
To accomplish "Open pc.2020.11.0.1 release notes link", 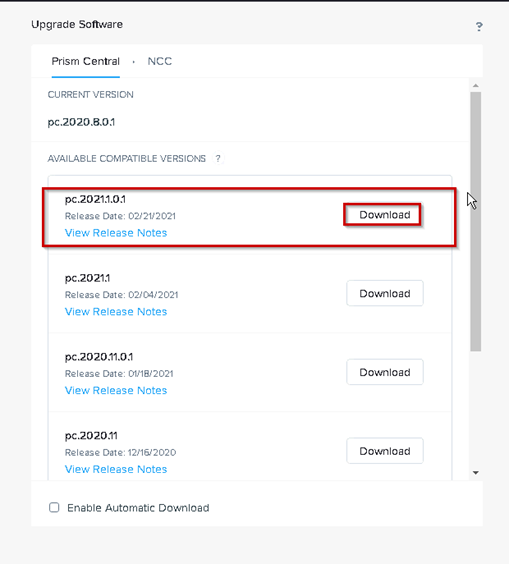I will (116, 390).
